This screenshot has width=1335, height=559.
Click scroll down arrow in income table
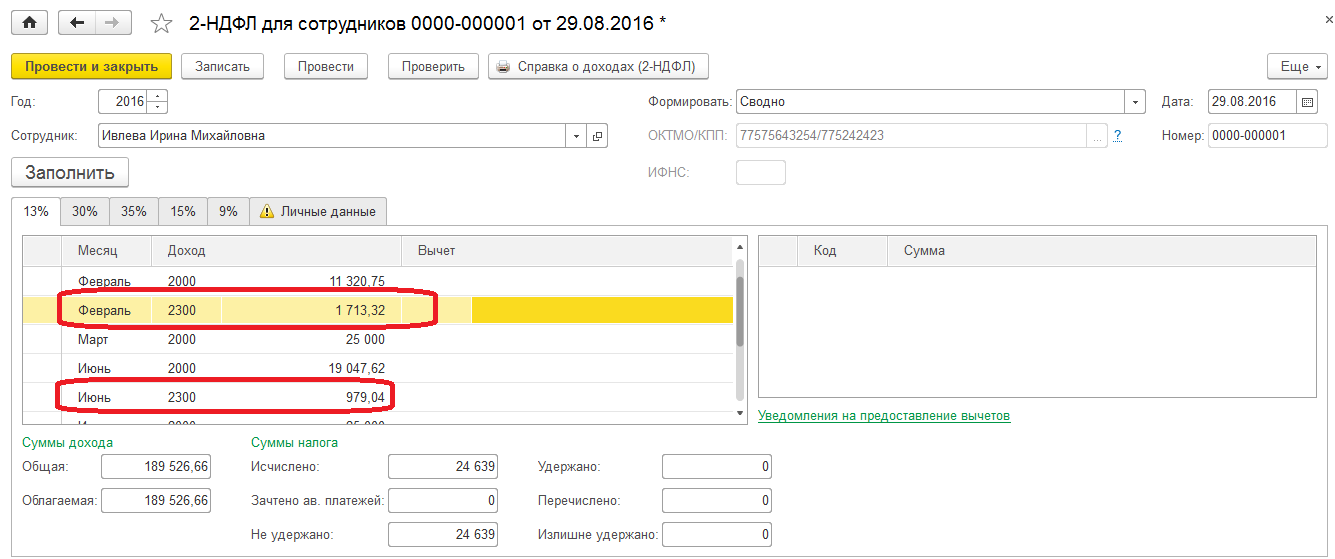pyautogui.click(x=740, y=411)
